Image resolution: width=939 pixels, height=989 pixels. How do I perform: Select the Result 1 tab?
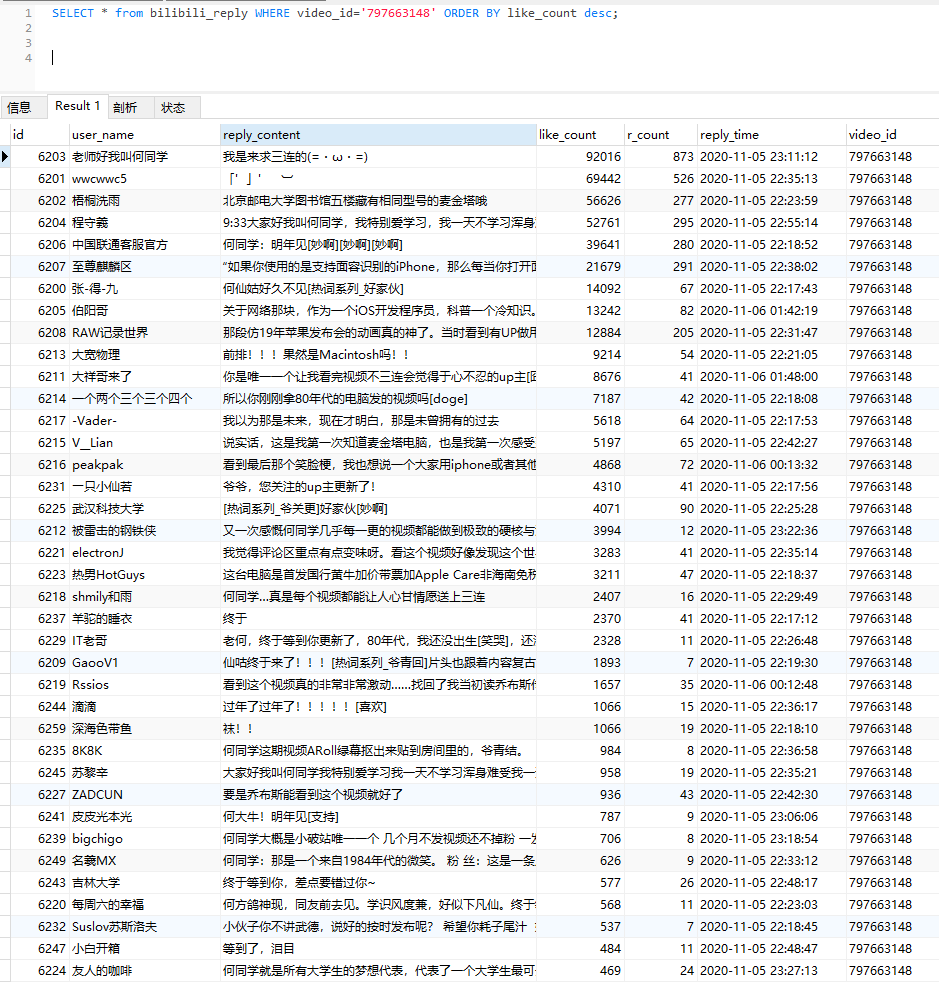point(78,106)
